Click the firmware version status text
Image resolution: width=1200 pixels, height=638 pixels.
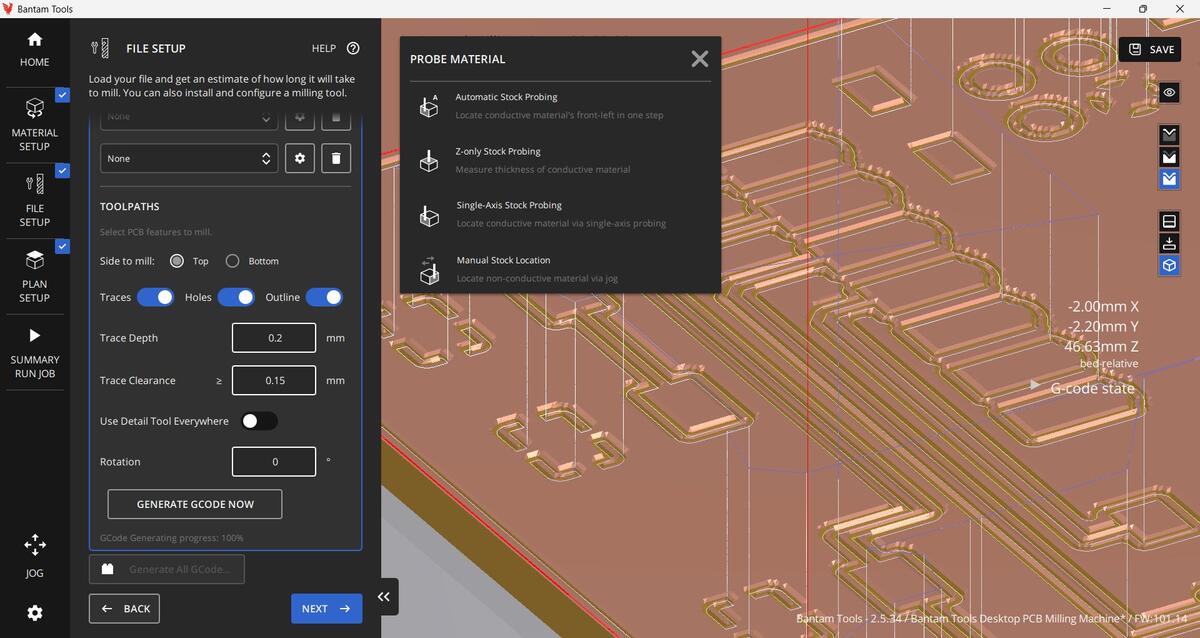992,619
